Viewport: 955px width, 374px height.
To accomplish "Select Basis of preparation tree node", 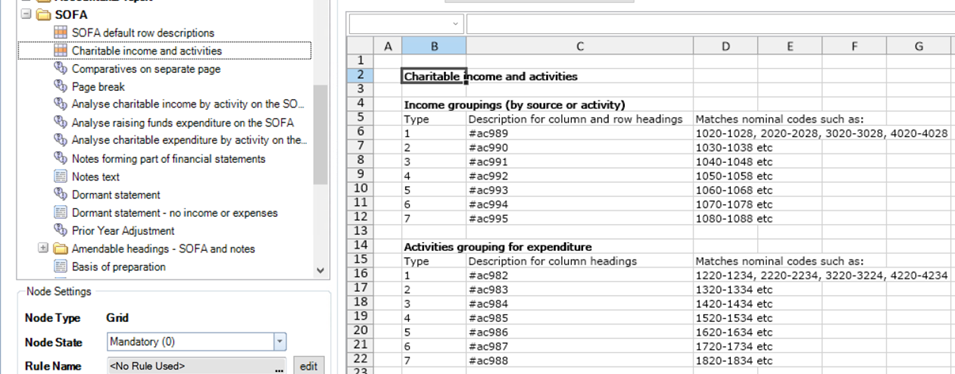I will [x=118, y=267].
